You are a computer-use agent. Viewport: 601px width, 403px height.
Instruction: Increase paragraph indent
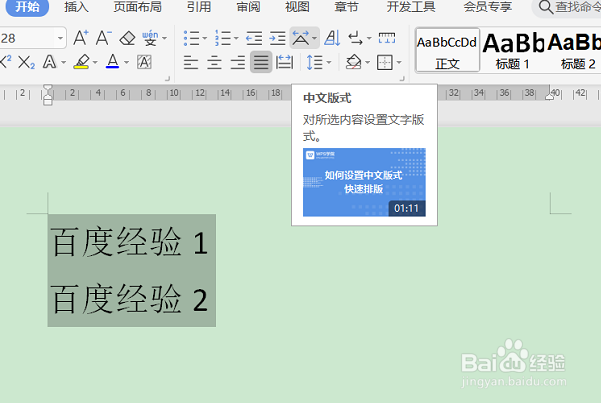pos(277,38)
